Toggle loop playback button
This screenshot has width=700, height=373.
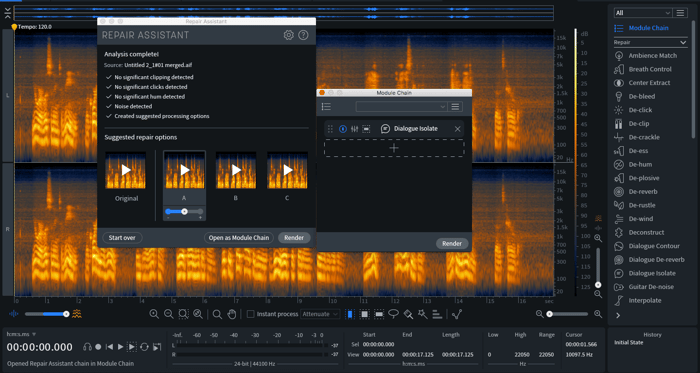click(x=144, y=347)
